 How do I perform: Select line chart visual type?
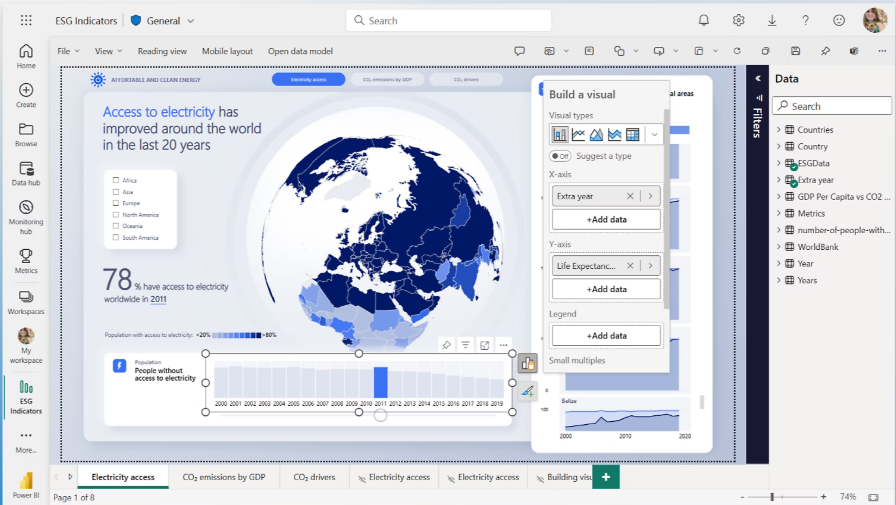pyautogui.click(x=578, y=134)
